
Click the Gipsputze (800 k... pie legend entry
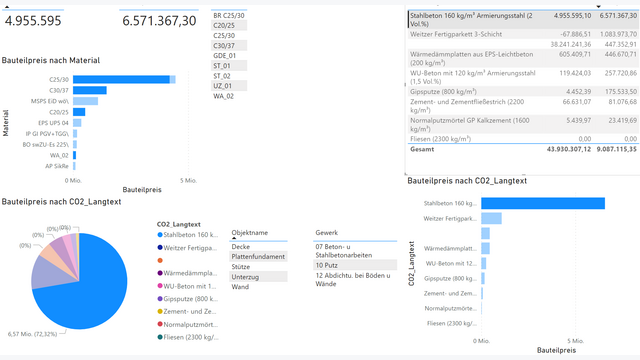(188, 299)
